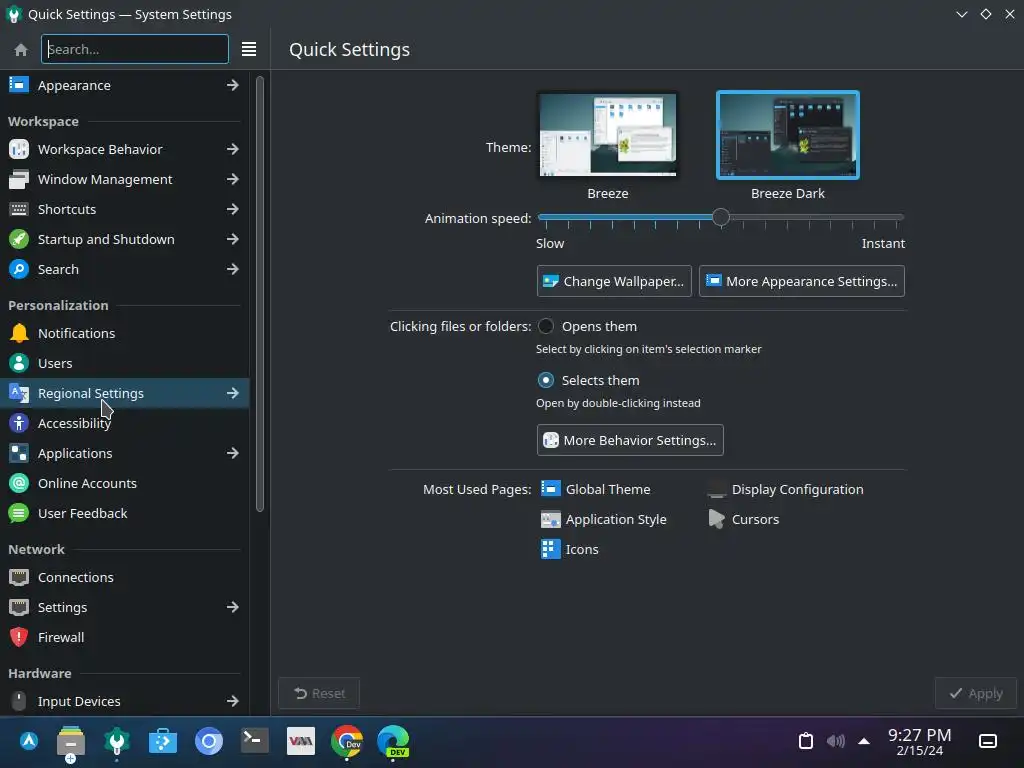Open the Notifications settings entry

(124, 333)
